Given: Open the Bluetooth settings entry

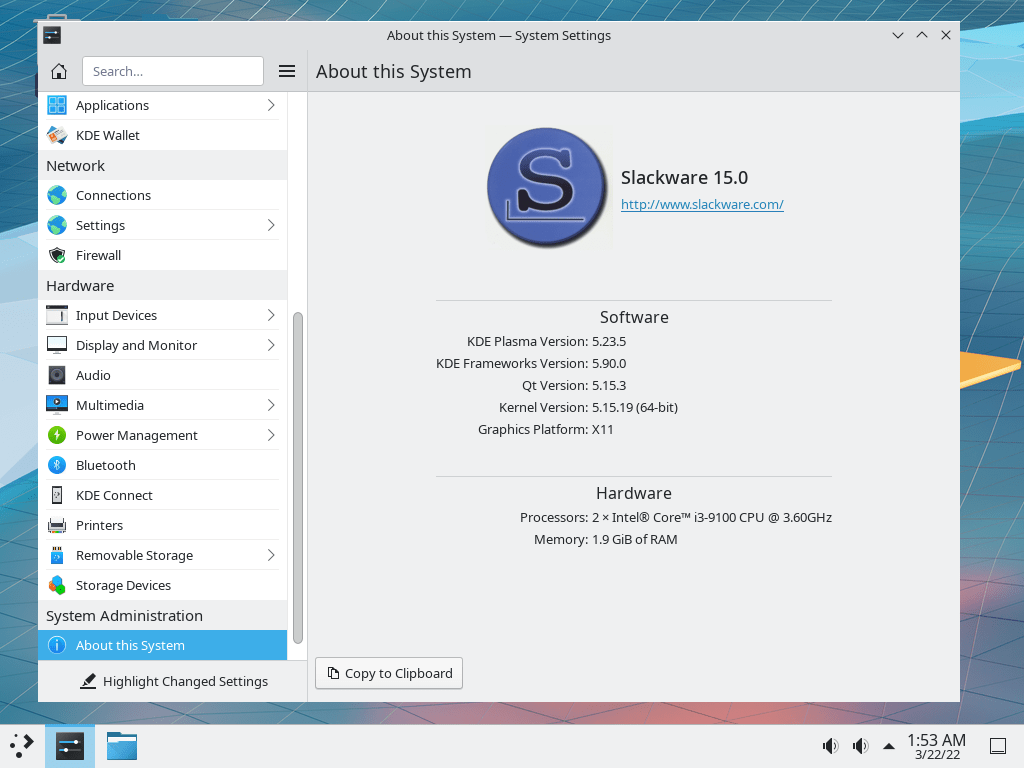Looking at the screenshot, I should point(163,466).
